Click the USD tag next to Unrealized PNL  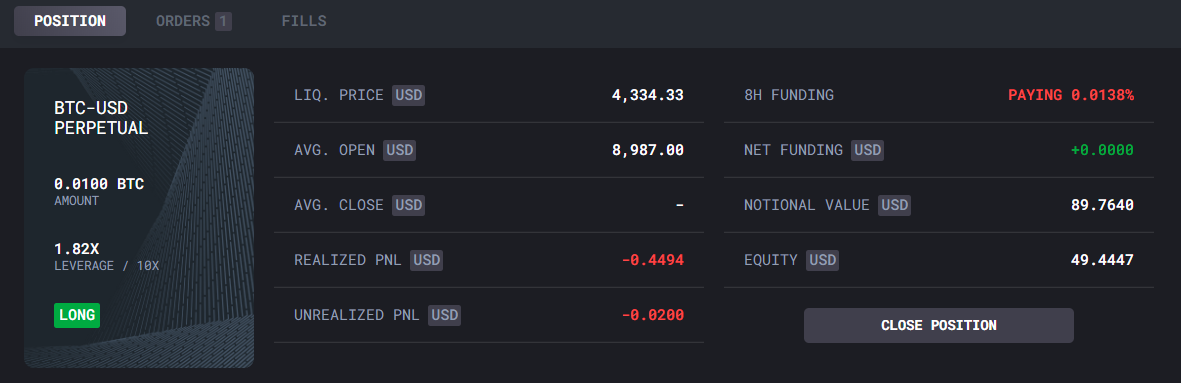pyautogui.click(x=444, y=315)
